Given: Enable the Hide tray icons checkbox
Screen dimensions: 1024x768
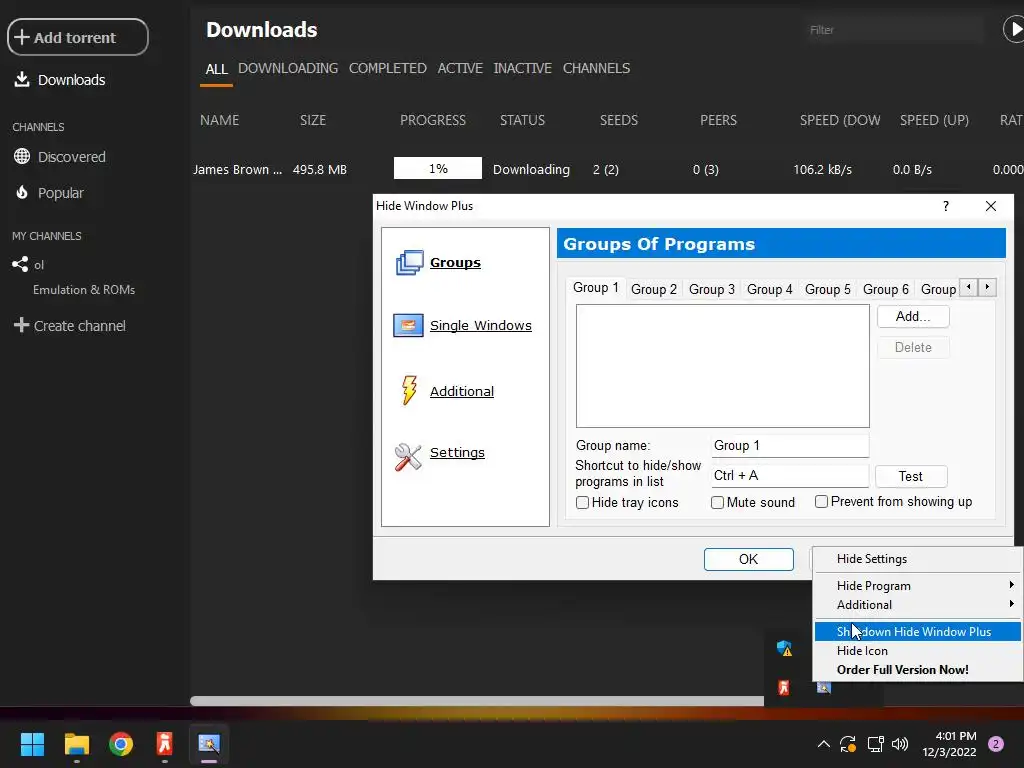Looking at the screenshot, I should click(x=583, y=502).
